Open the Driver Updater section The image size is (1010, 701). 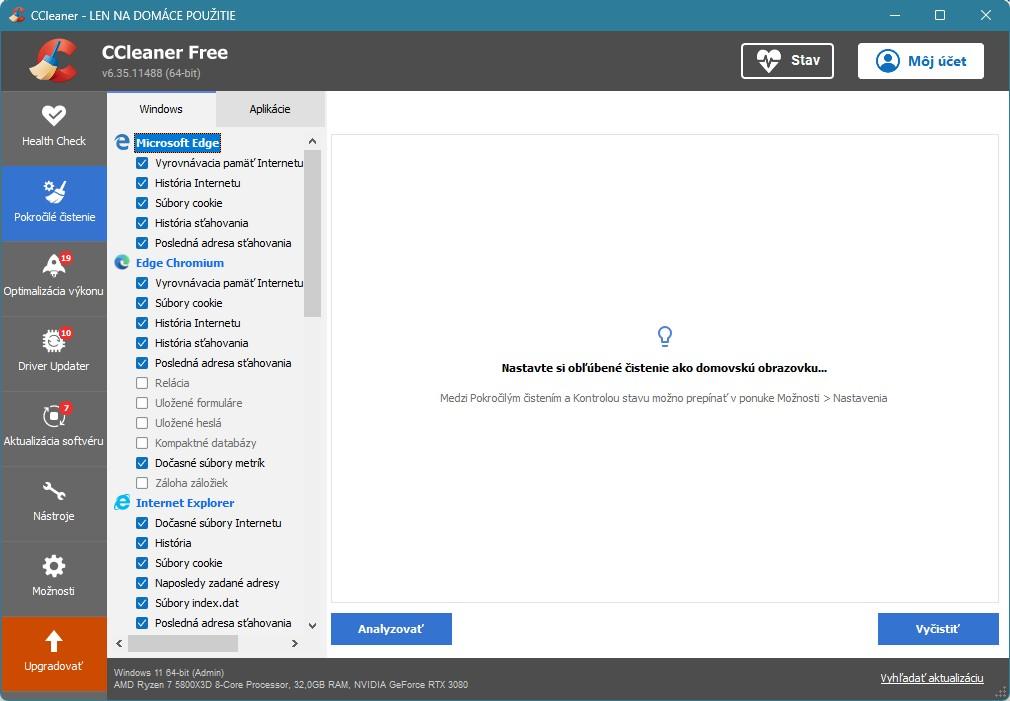pos(53,352)
